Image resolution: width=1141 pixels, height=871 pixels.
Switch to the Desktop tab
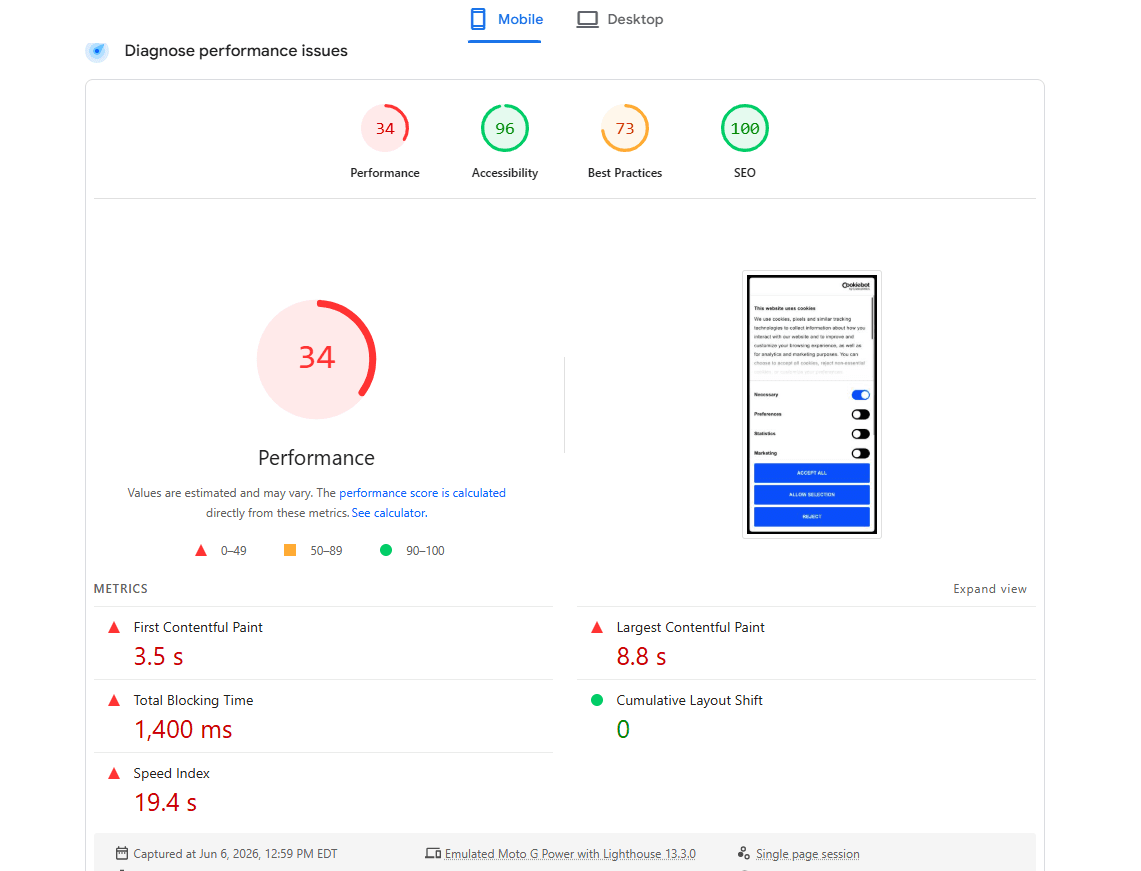click(x=620, y=20)
